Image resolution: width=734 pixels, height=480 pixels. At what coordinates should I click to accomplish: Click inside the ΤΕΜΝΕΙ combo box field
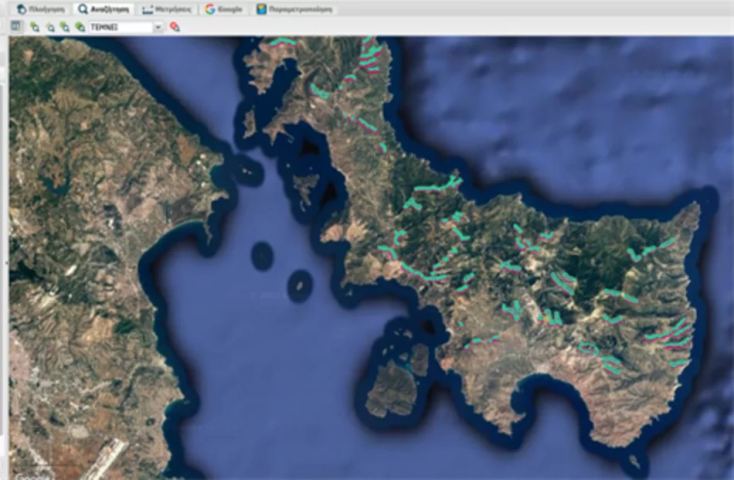(x=118, y=27)
